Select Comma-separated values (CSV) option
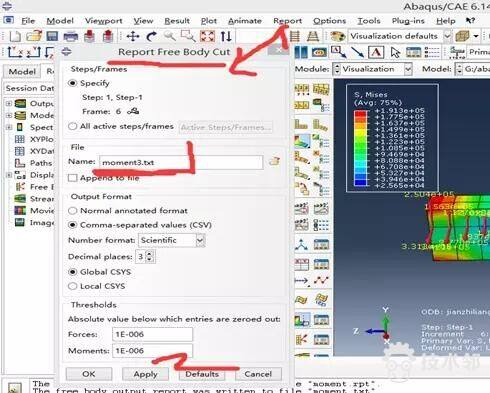490x393 pixels. click(x=73, y=225)
